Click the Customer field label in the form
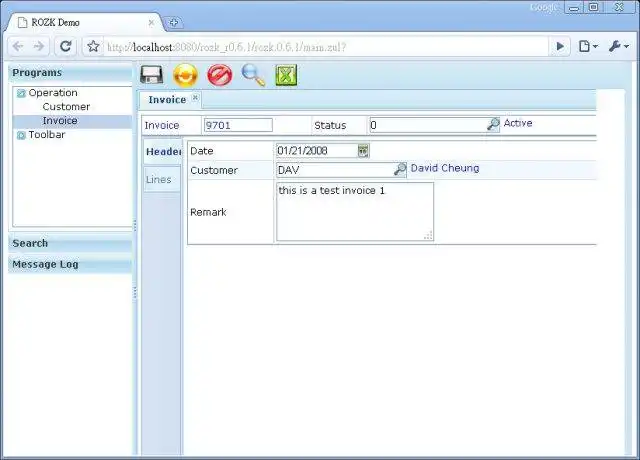The image size is (640, 460). pos(214,170)
